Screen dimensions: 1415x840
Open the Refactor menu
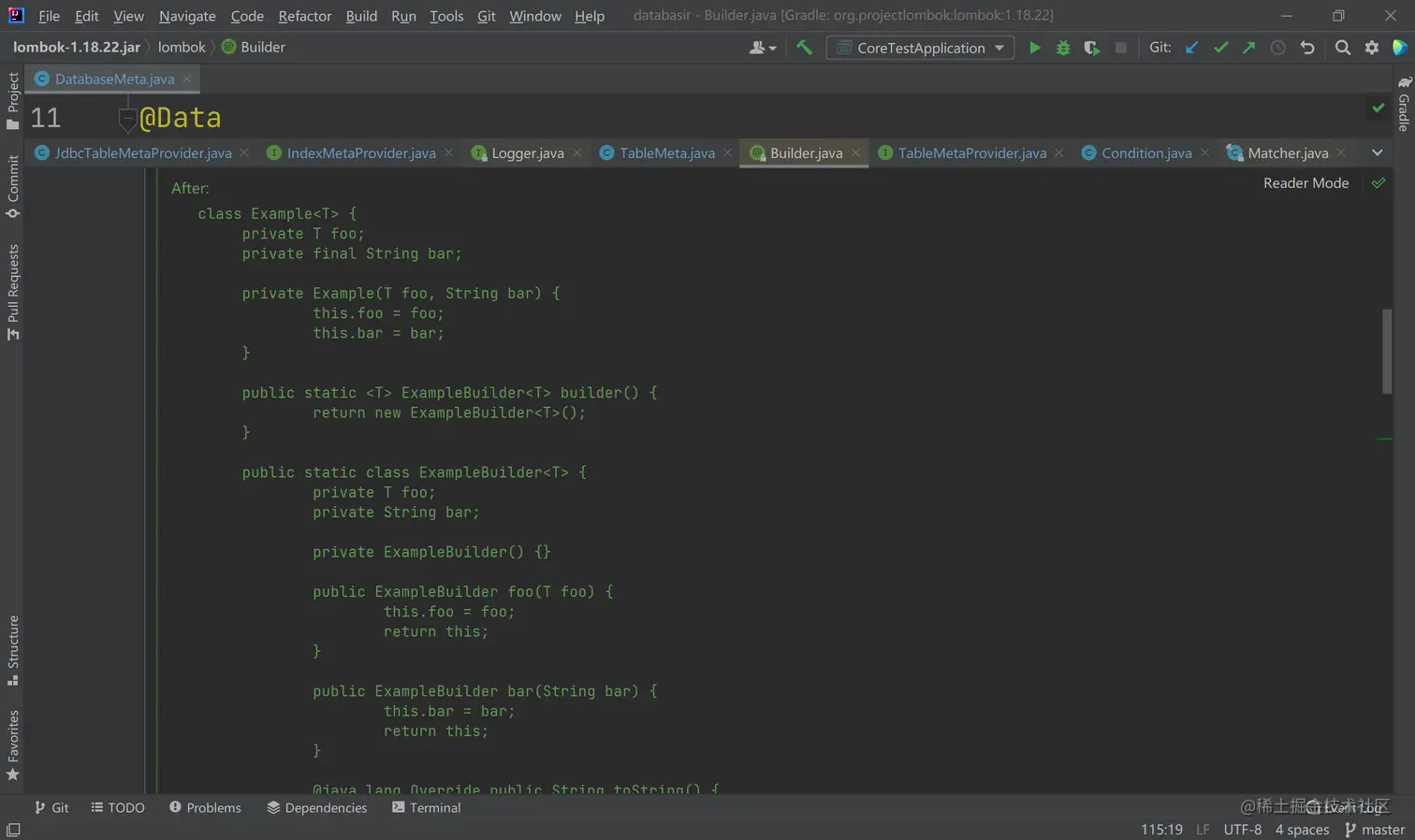(x=305, y=16)
